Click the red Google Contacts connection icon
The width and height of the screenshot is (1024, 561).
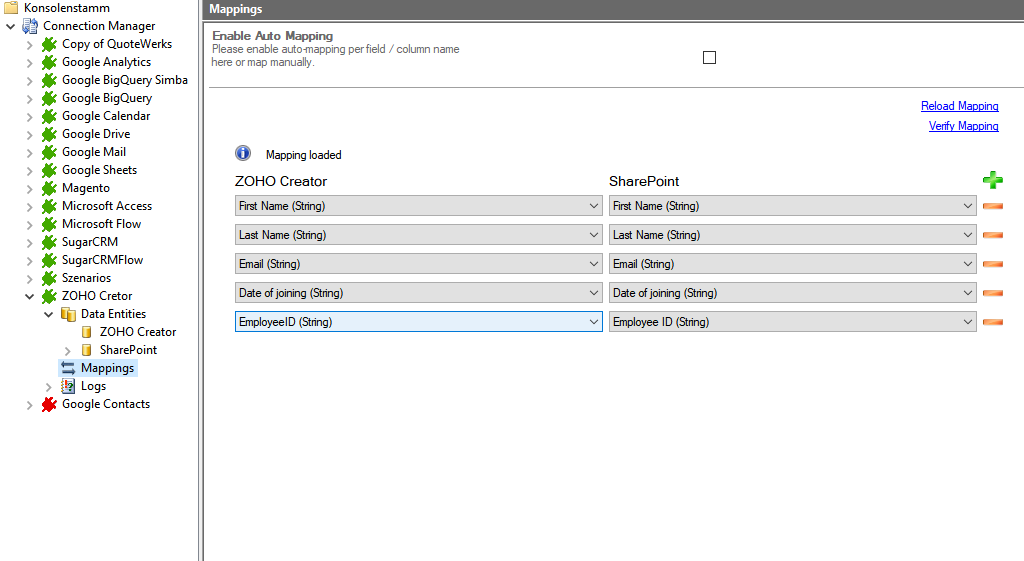49,404
